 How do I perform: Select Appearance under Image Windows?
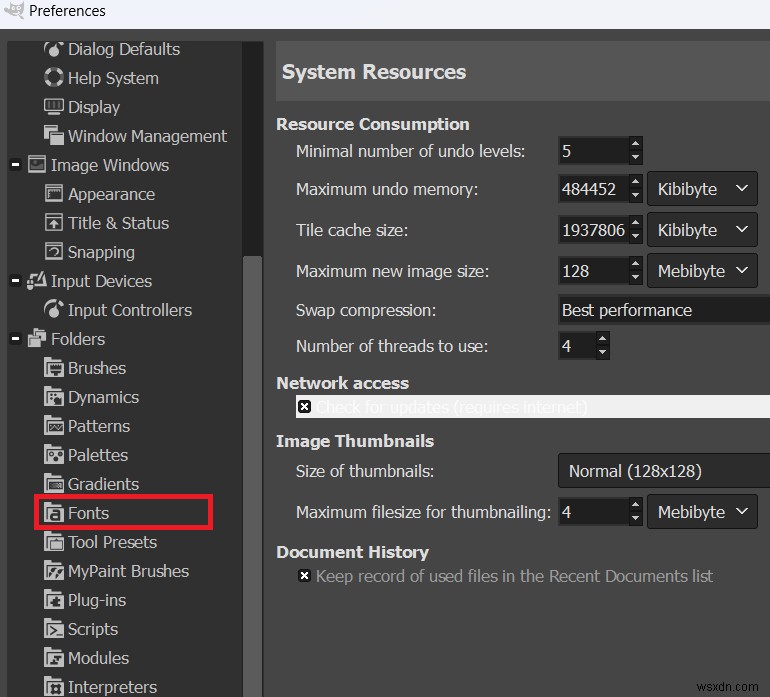pos(111,194)
